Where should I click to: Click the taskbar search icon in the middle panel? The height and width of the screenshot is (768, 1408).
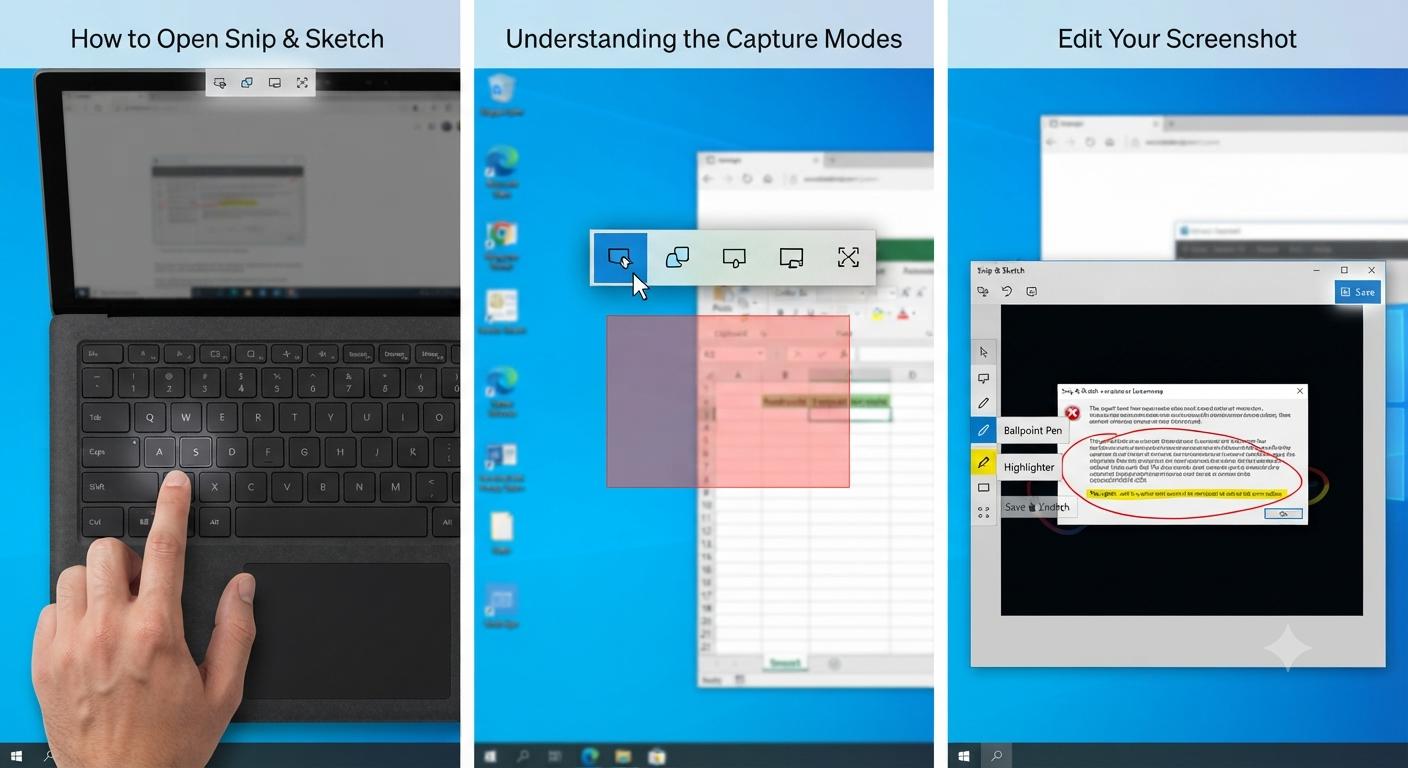(525, 756)
